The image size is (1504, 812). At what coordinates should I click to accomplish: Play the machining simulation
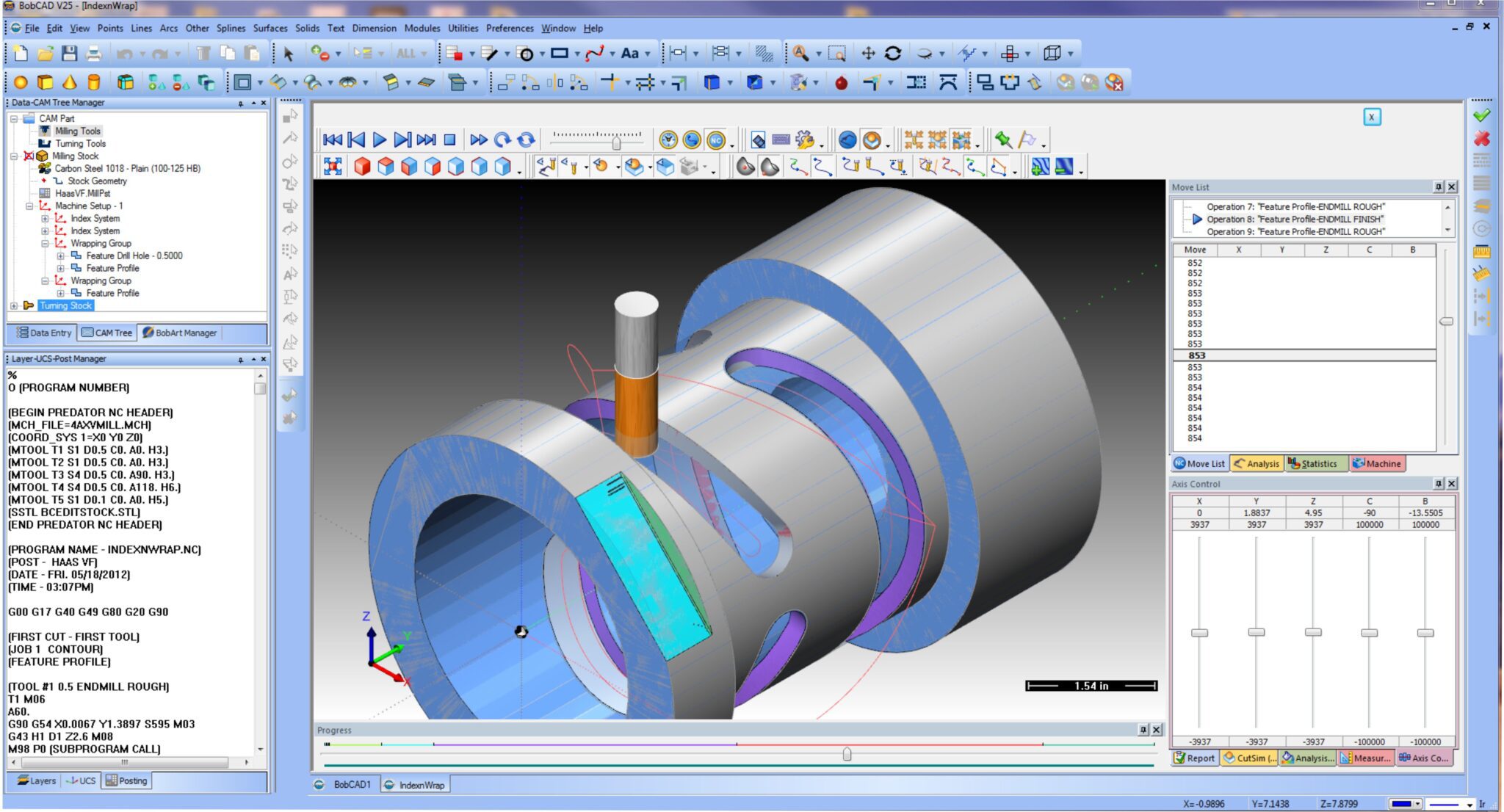click(x=379, y=139)
